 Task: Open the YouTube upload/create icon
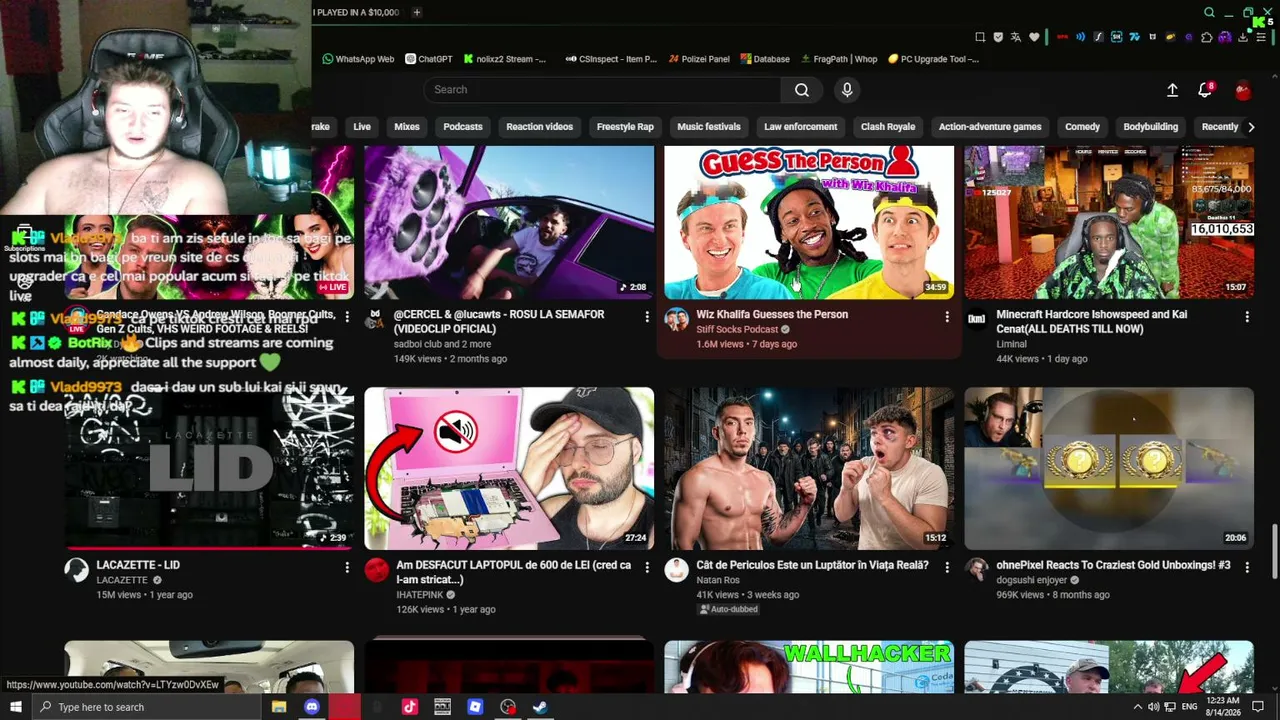(x=1172, y=90)
